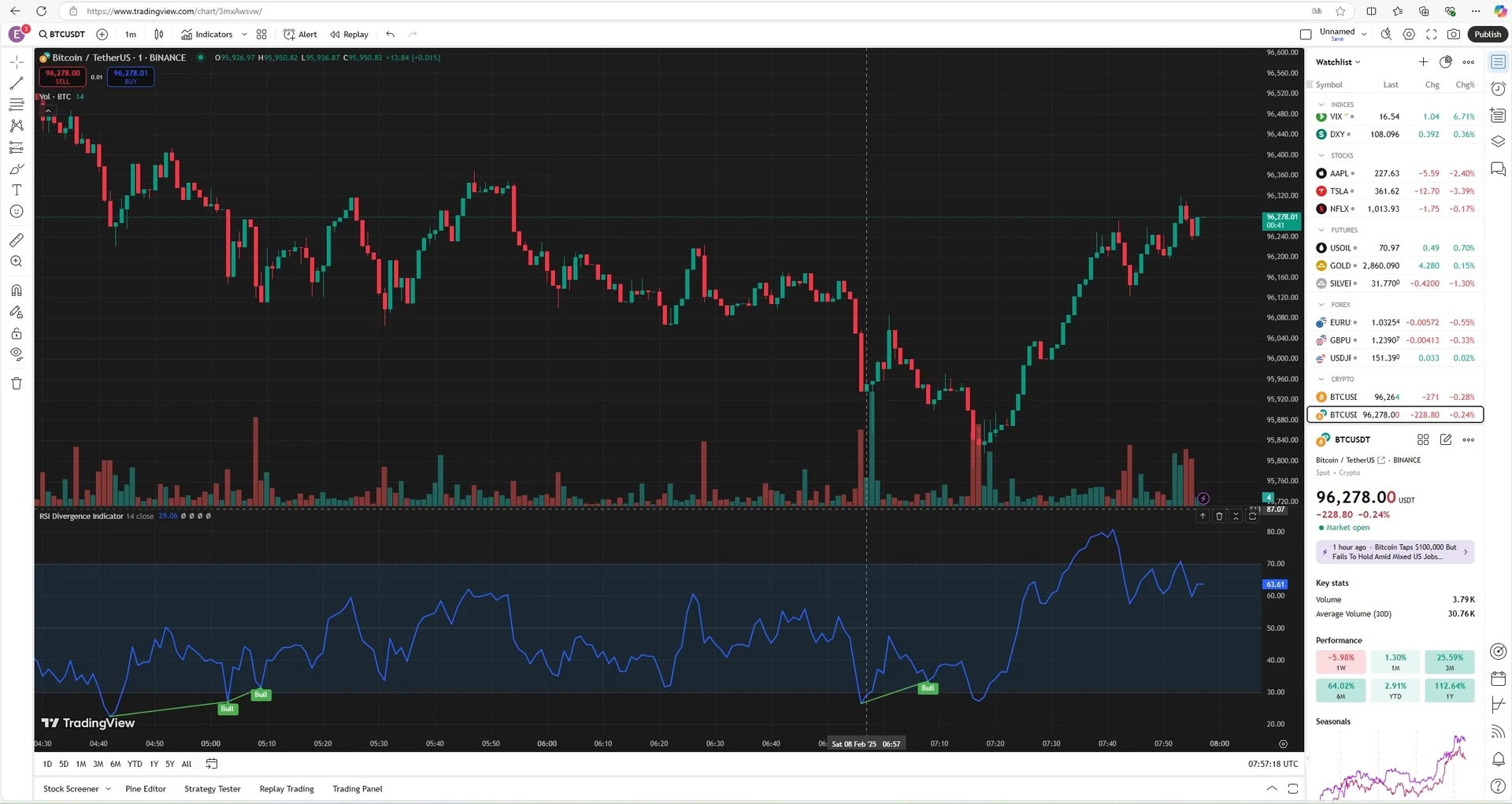Open the Bitcoin Taps $100,000 news headline

click(x=1395, y=552)
